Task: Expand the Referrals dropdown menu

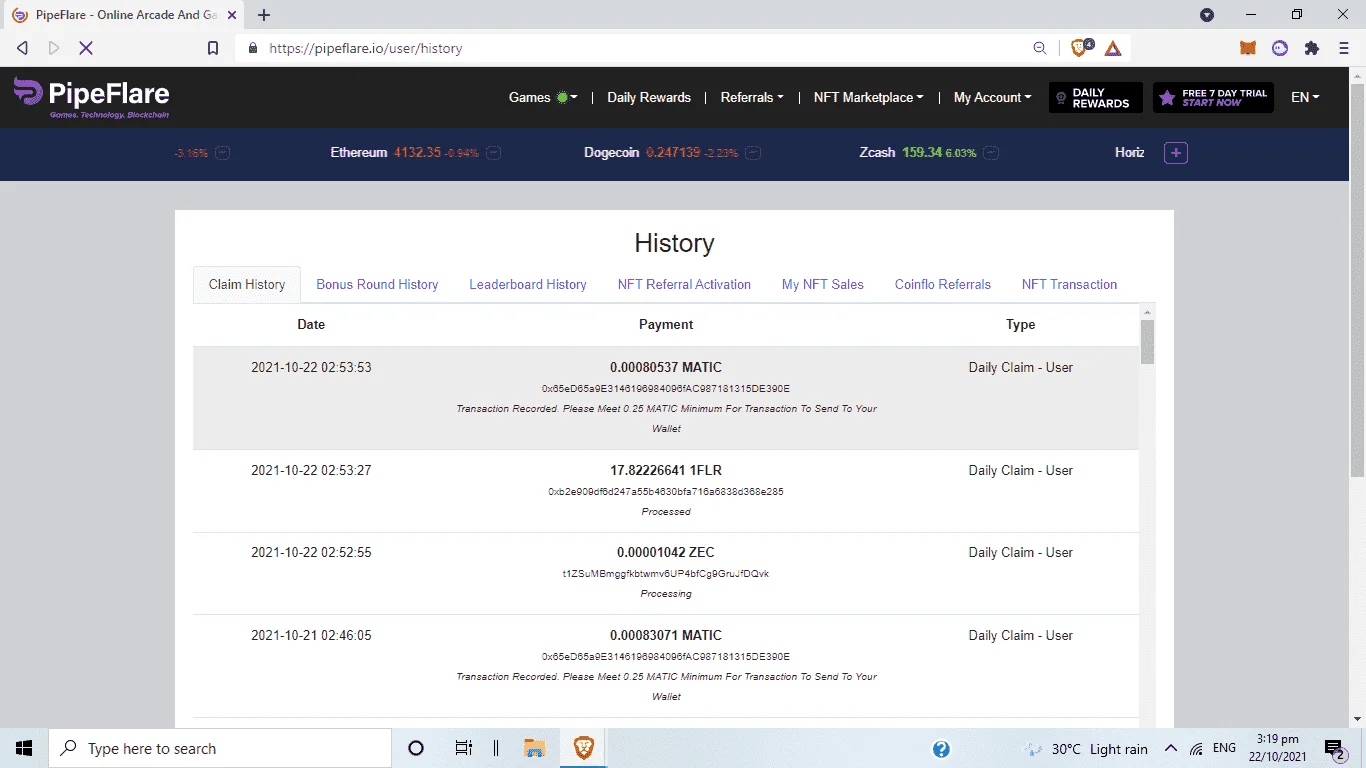Action: 752,97
